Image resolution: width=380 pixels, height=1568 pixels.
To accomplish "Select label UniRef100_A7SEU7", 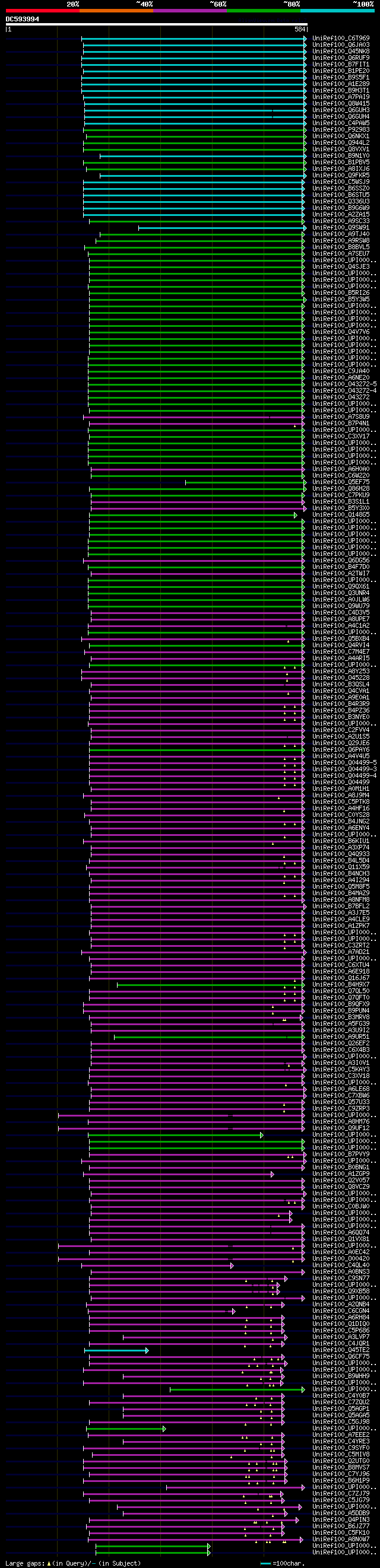I will click(341, 254).
